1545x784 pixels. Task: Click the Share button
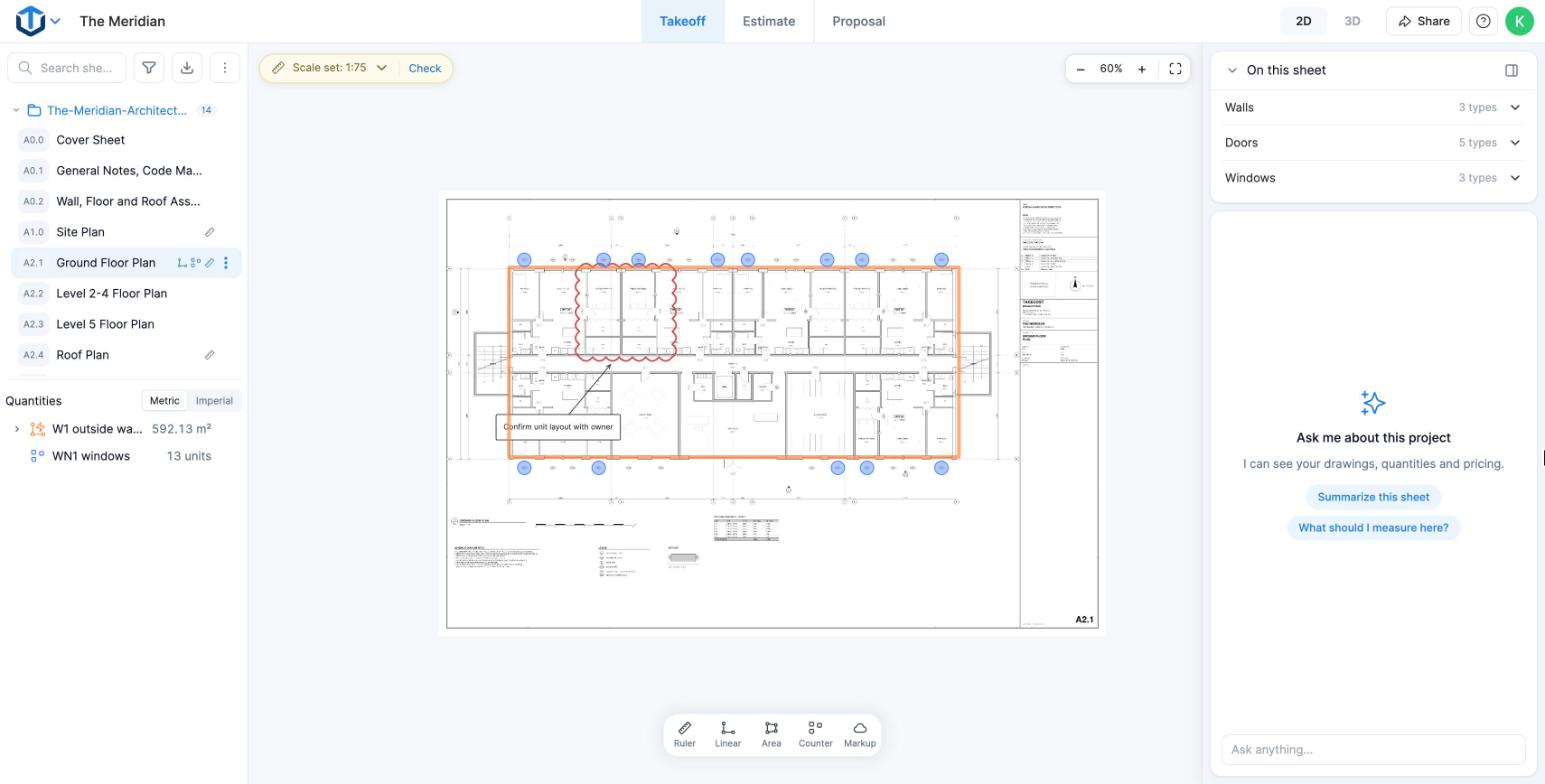(1424, 21)
